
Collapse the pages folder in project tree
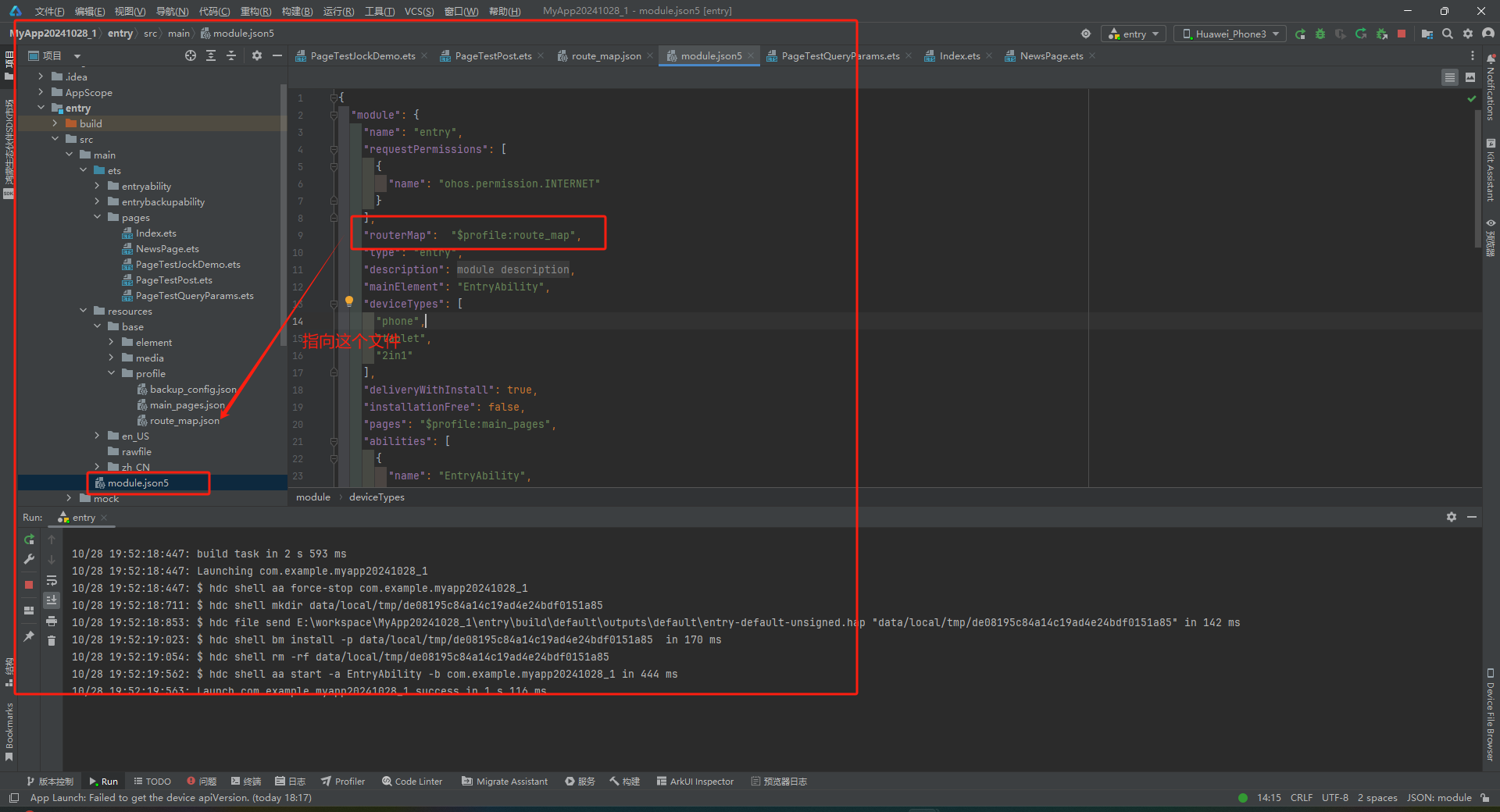click(x=98, y=217)
